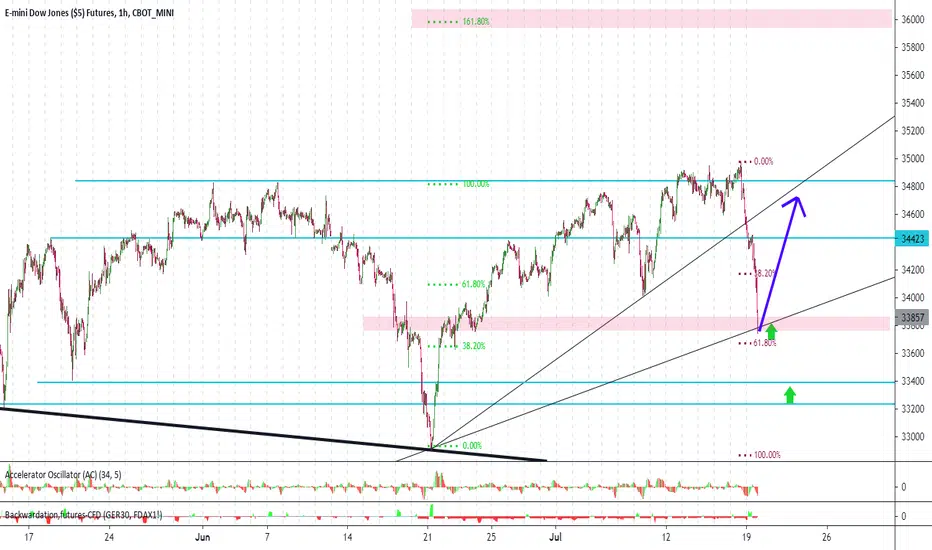Click the 34800 price axis label

click(x=912, y=186)
